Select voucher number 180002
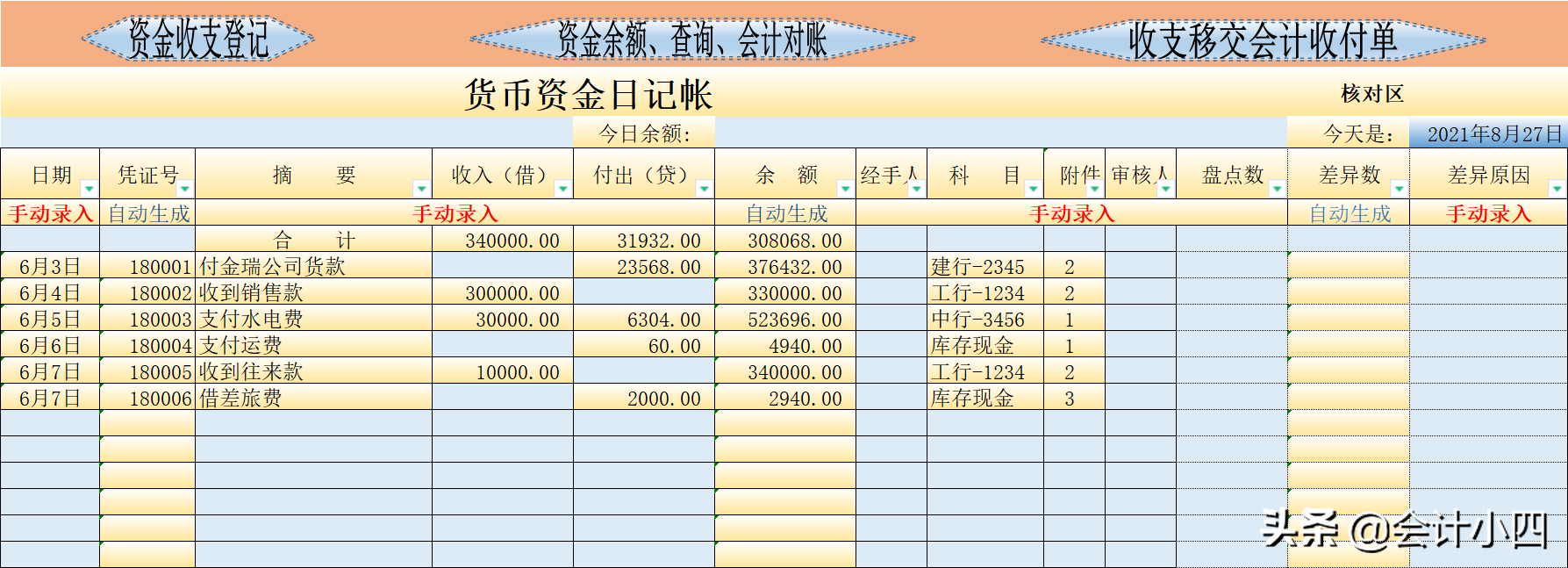Viewport: 1568px width, 568px height. click(147, 292)
